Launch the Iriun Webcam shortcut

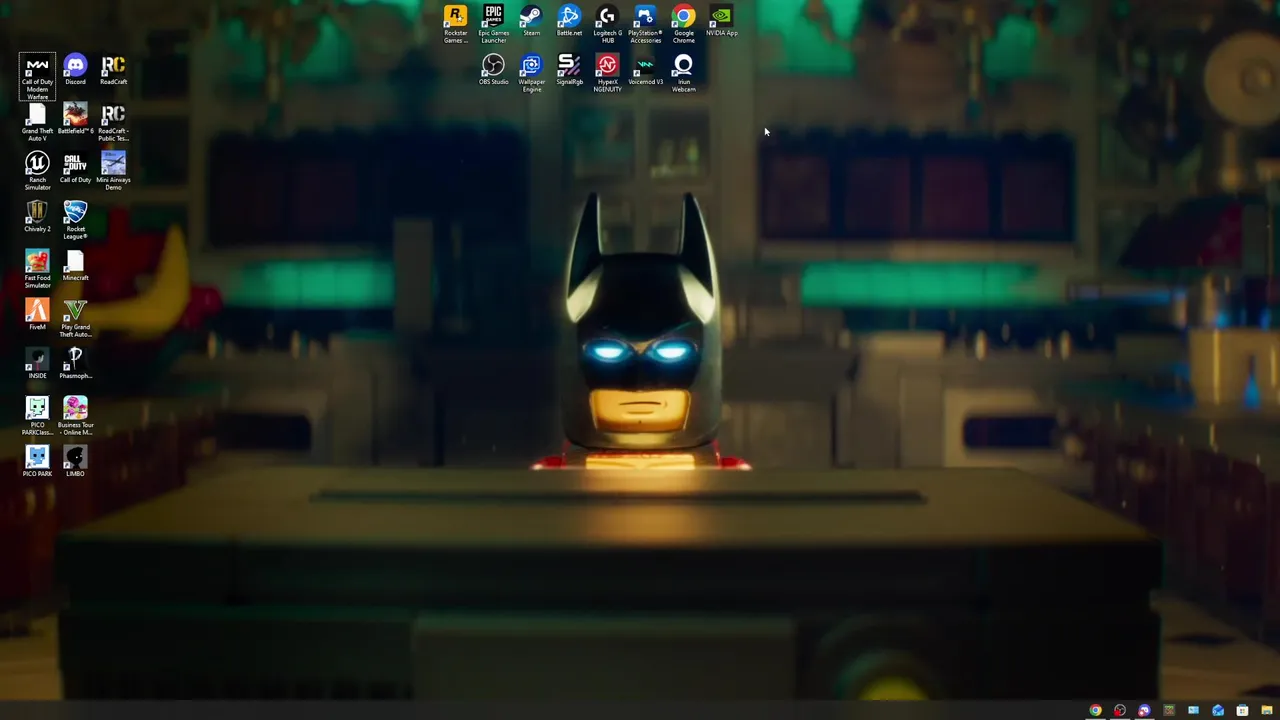(x=683, y=73)
